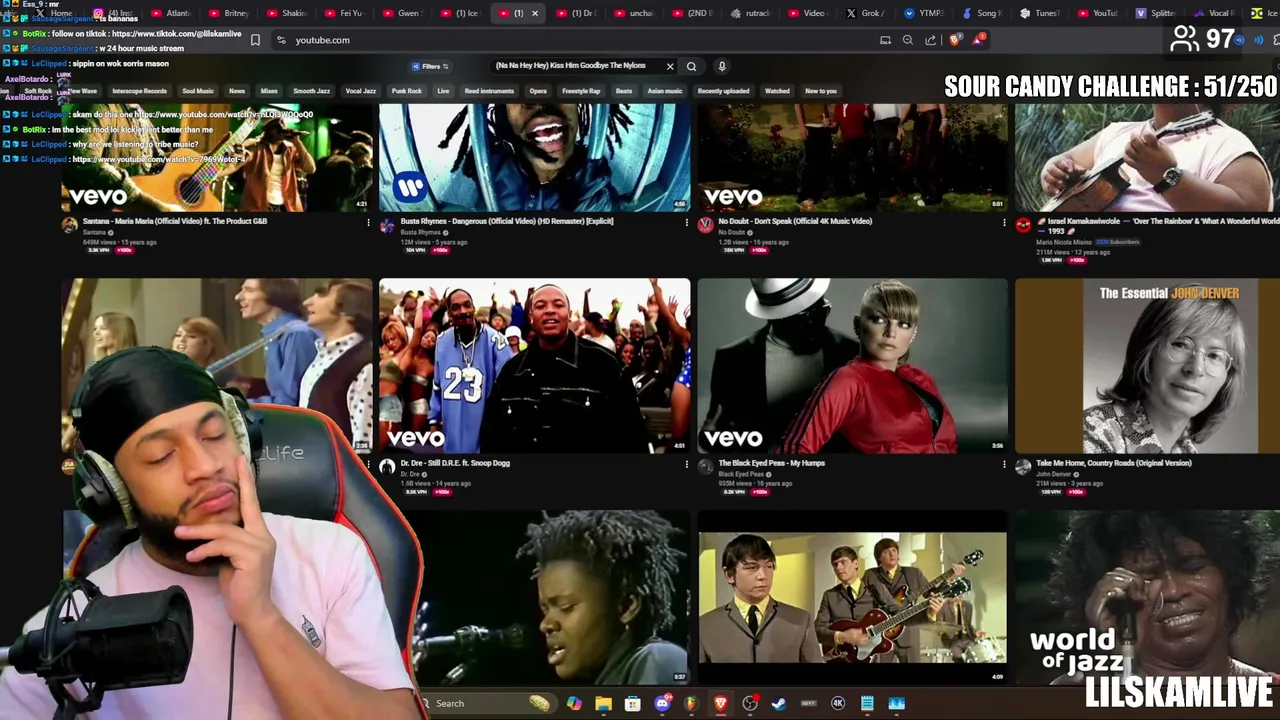Open Discord from the taskbar

pos(662,703)
